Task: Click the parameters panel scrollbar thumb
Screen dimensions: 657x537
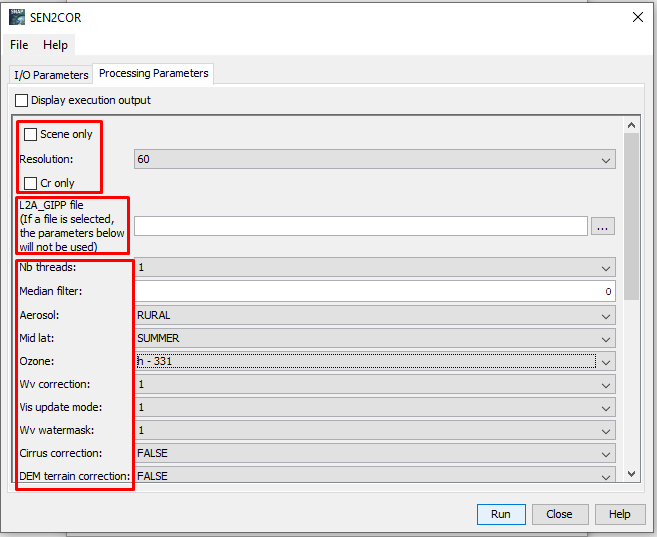Action: (x=631, y=217)
